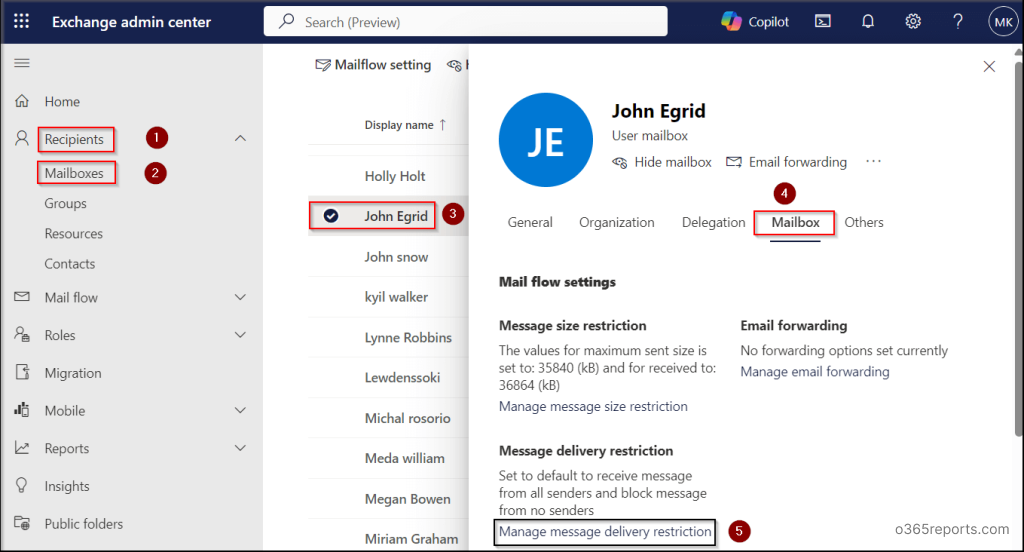Click the Migration icon in sidebar
The image size is (1024, 552).
(x=22, y=372)
